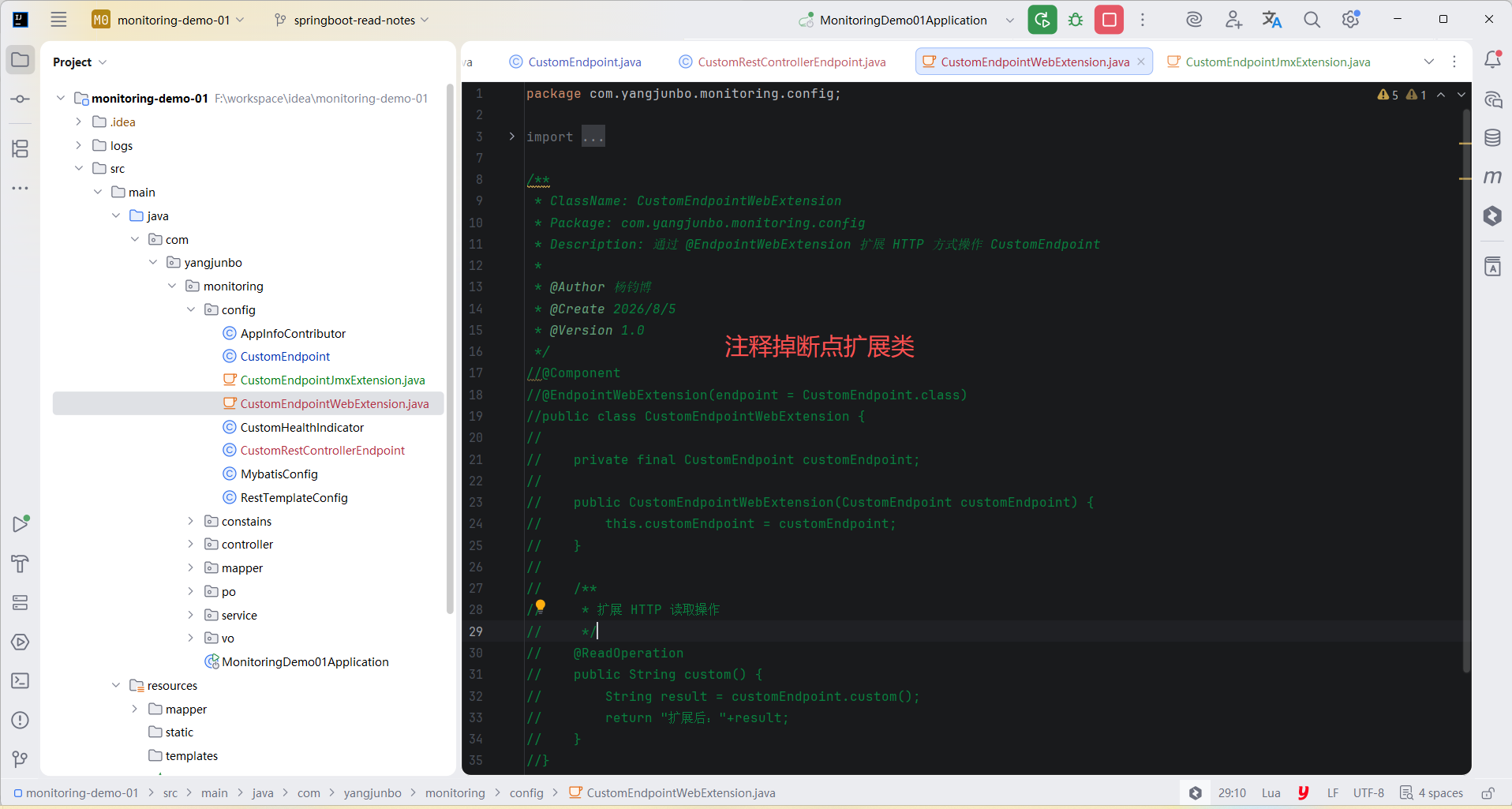
Task: Open the Project view dropdown
Action: pos(80,62)
